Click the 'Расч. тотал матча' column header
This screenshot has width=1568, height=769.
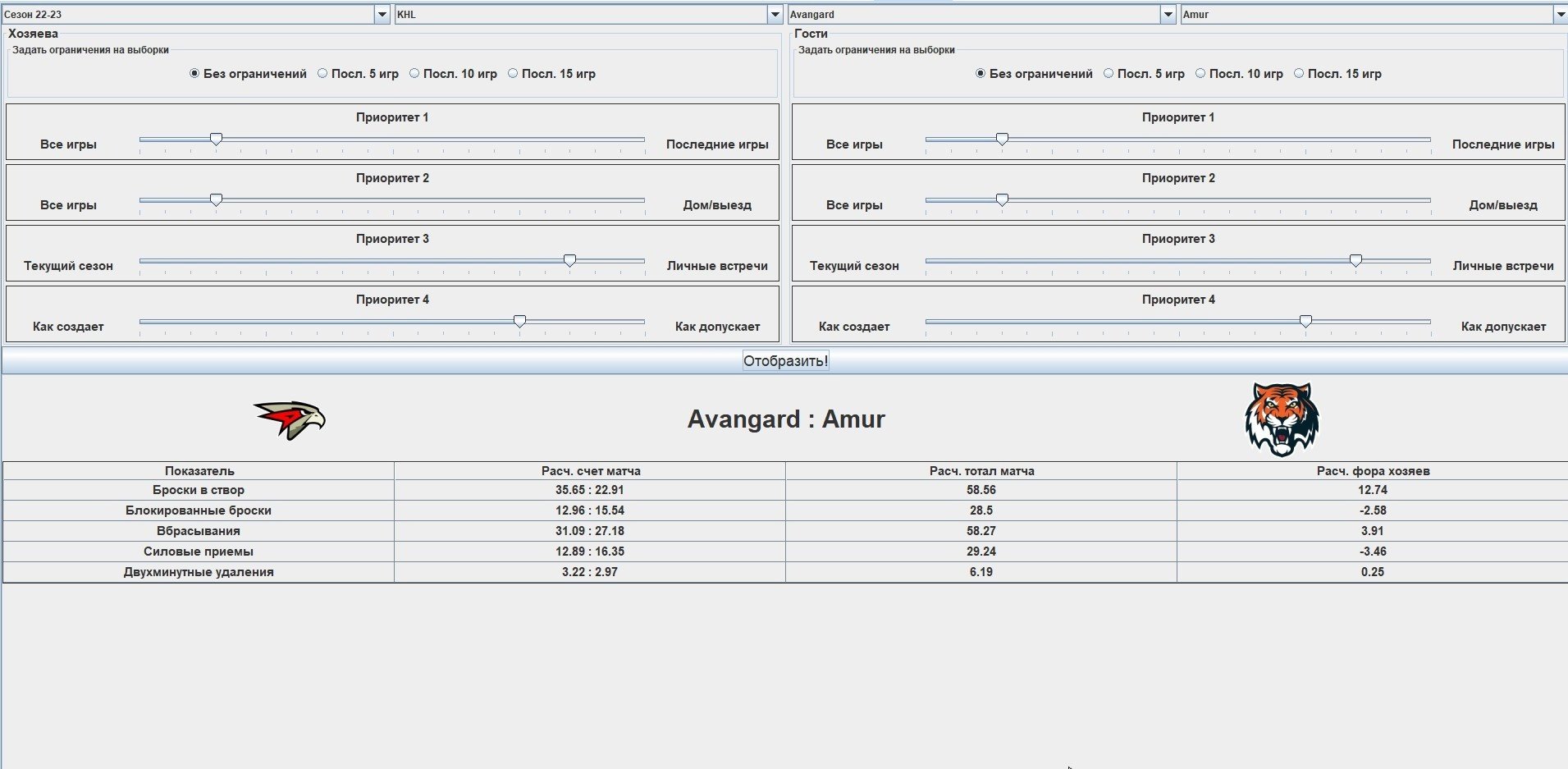coord(981,471)
